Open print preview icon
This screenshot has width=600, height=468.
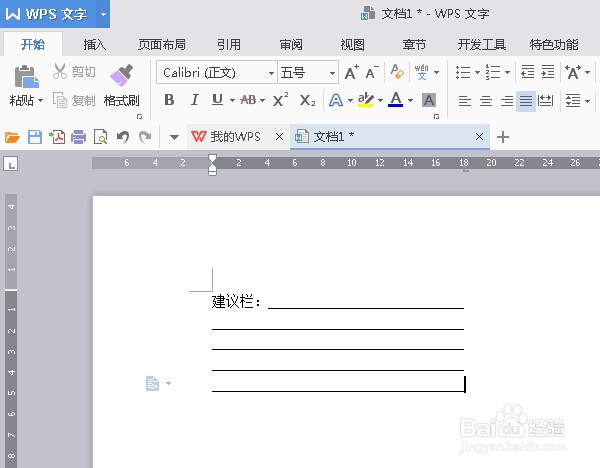(x=101, y=137)
